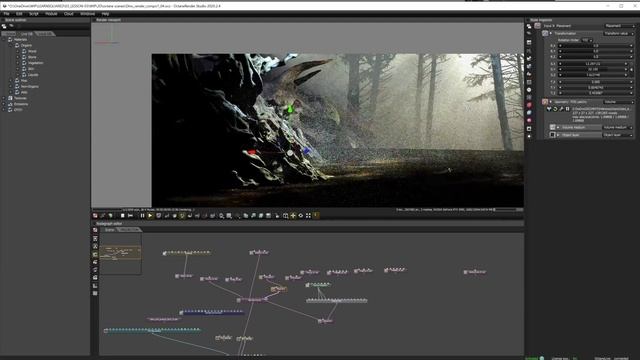This screenshot has width=640, height=360.
Task: Click the Placement node icon in Node inspector
Action: [x=538, y=26]
